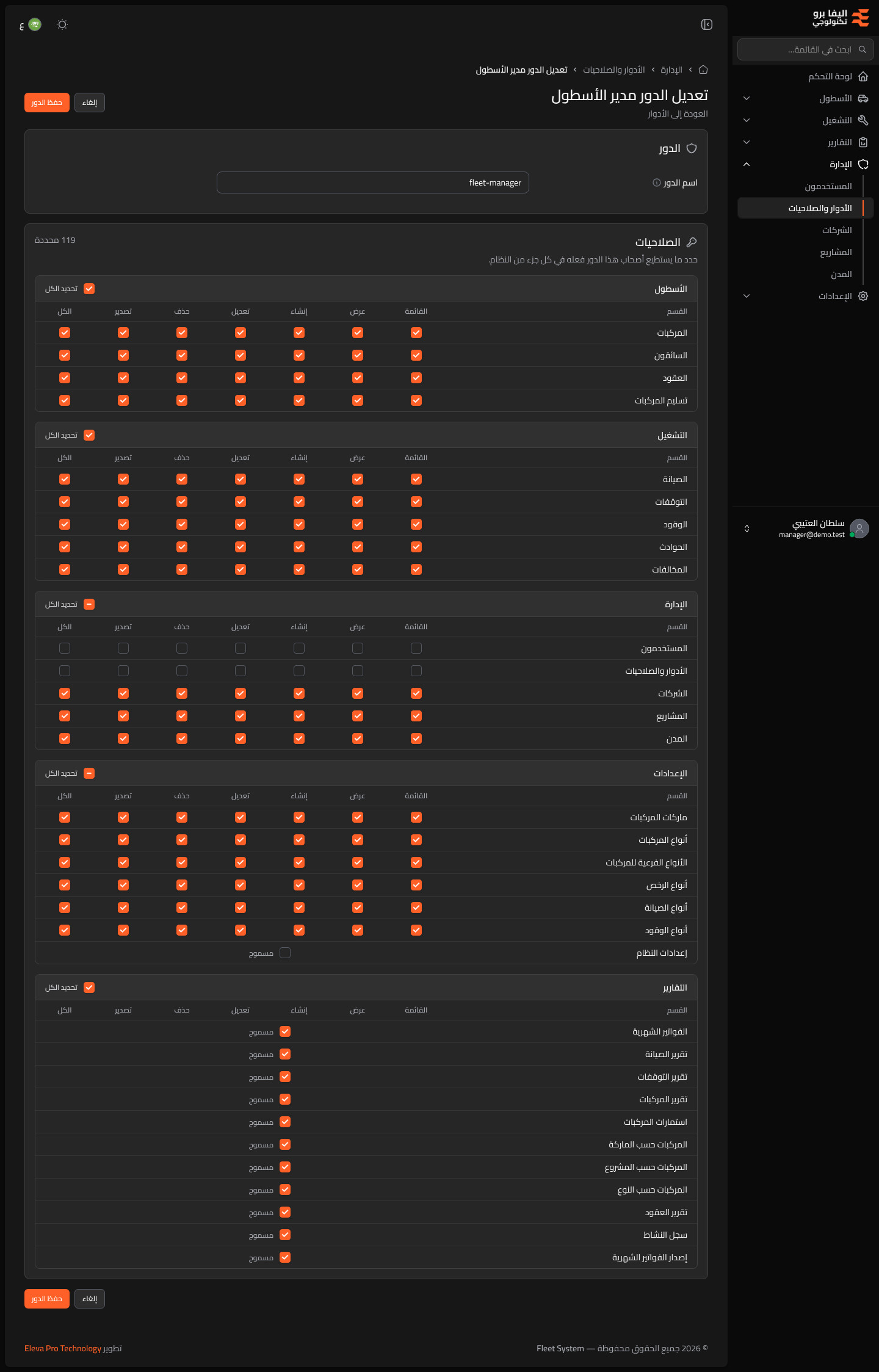Expand the الإعدادات sidebar menu chevron
This screenshot has height=1372, width=879.
[x=747, y=296]
